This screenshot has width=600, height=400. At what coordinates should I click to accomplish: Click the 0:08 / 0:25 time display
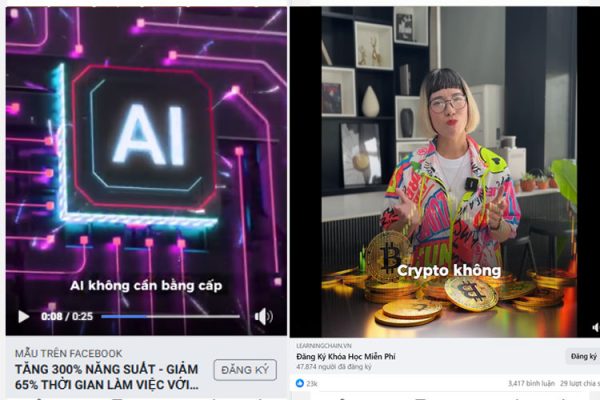point(67,317)
